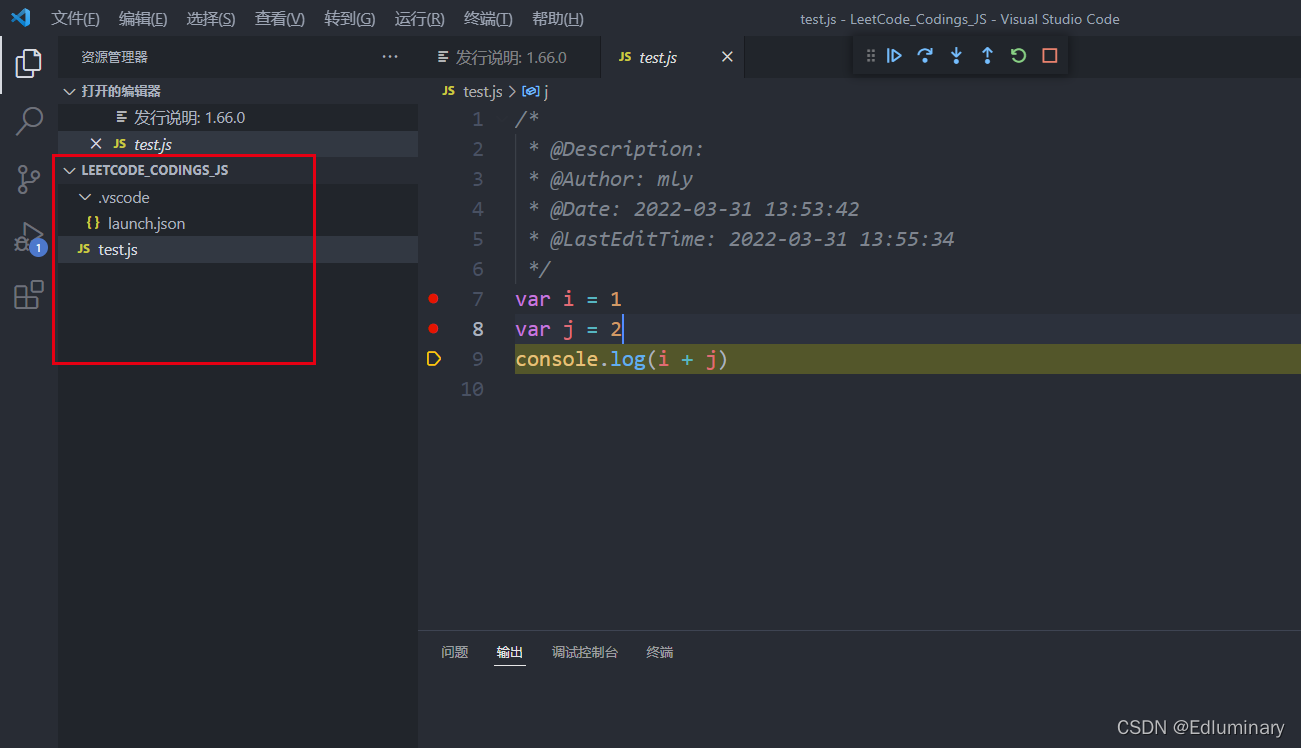Switch to the 输出 panel tab
This screenshot has width=1301, height=748.
(x=510, y=652)
